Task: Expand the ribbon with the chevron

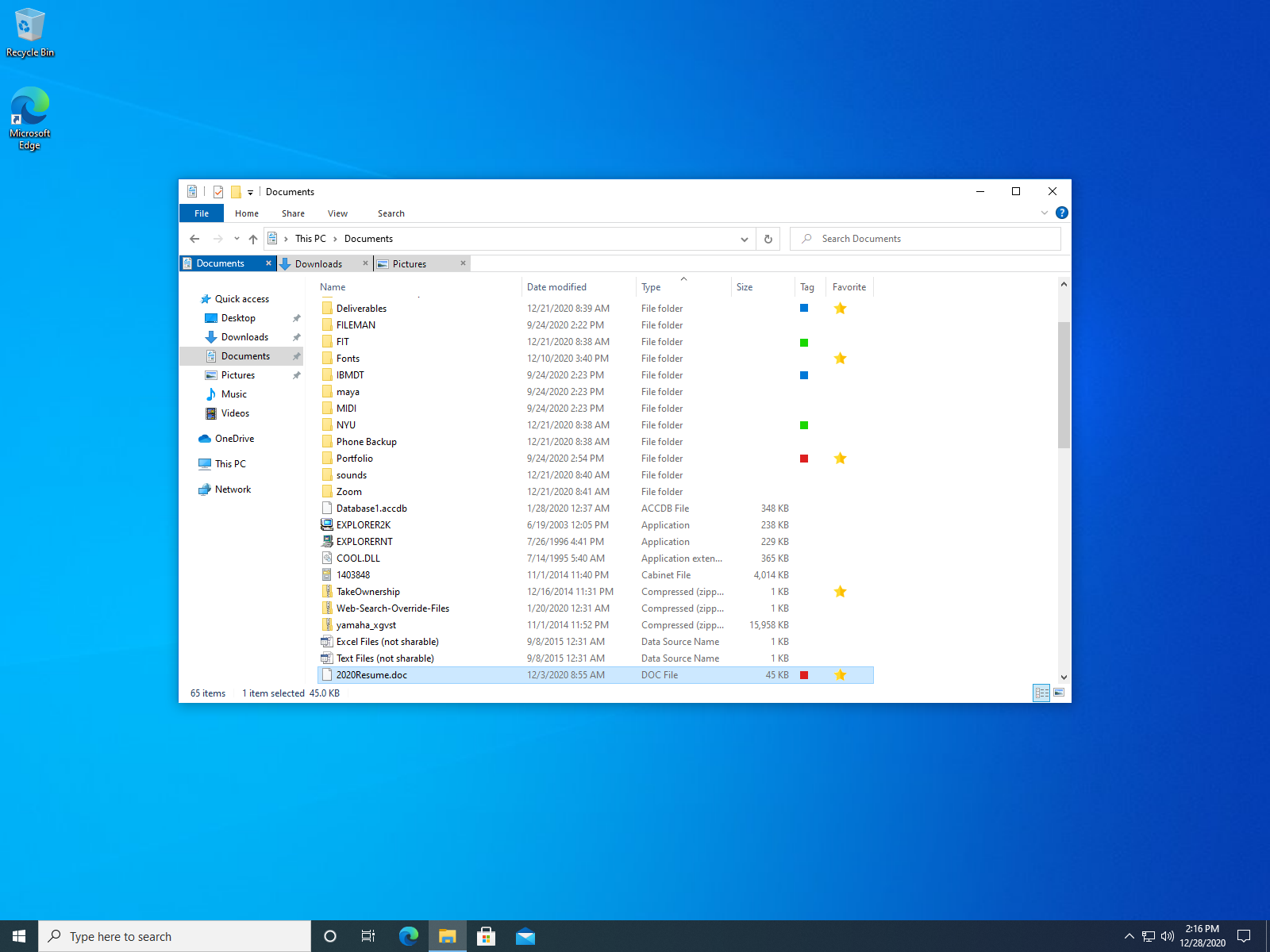Action: [x=1045, y=213]
